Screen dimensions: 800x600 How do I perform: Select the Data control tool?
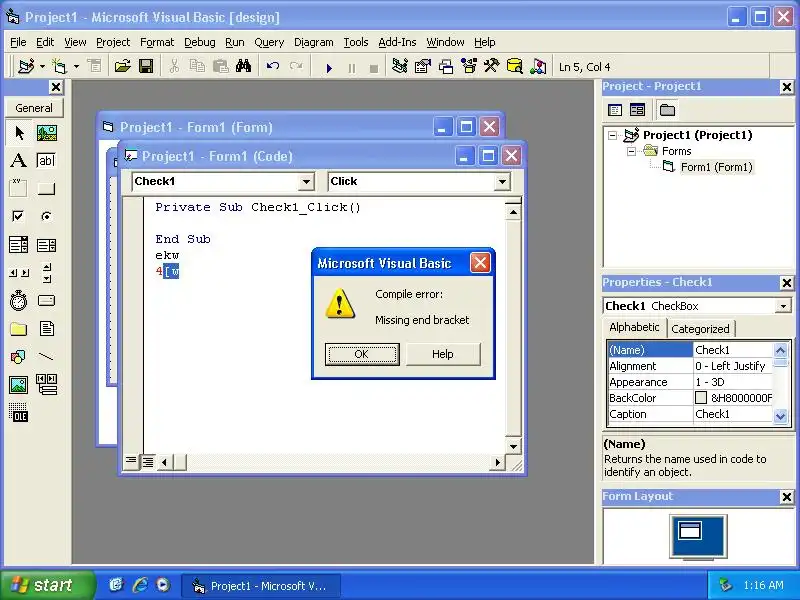[x=46, y=384]
